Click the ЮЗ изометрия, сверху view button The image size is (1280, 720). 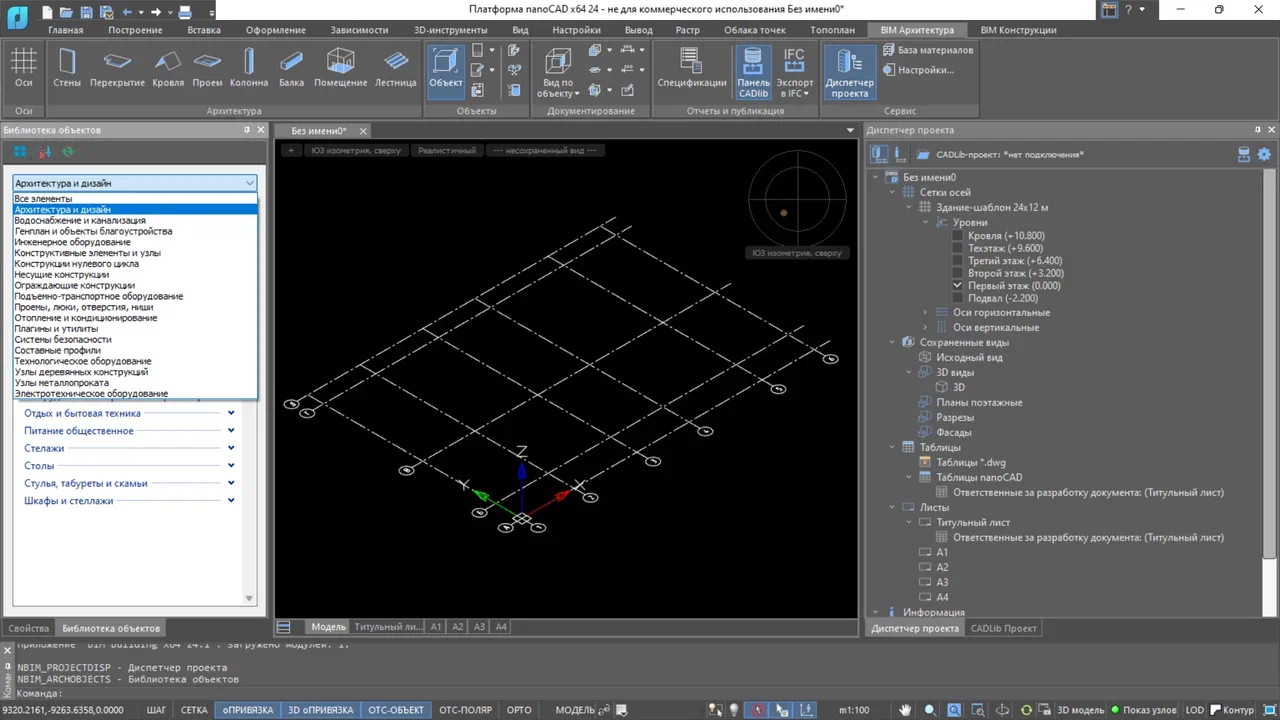356,151
